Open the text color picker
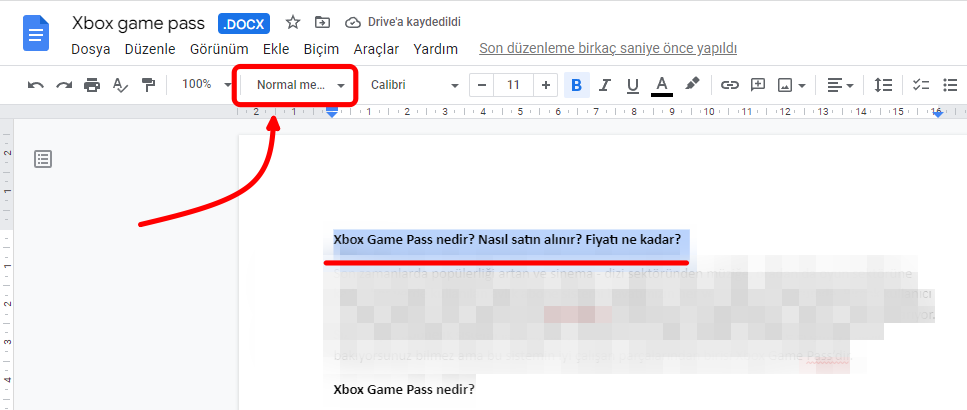The height and width of the screenshot is (410, 967). 662,85
